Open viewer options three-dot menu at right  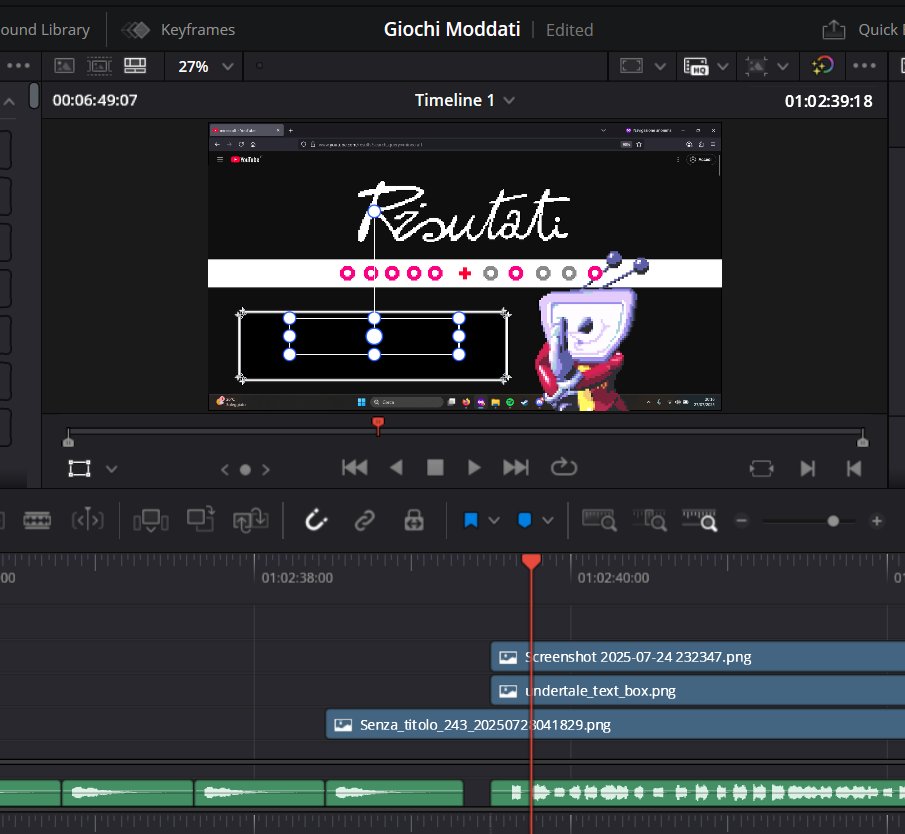(x=864, y=66)
